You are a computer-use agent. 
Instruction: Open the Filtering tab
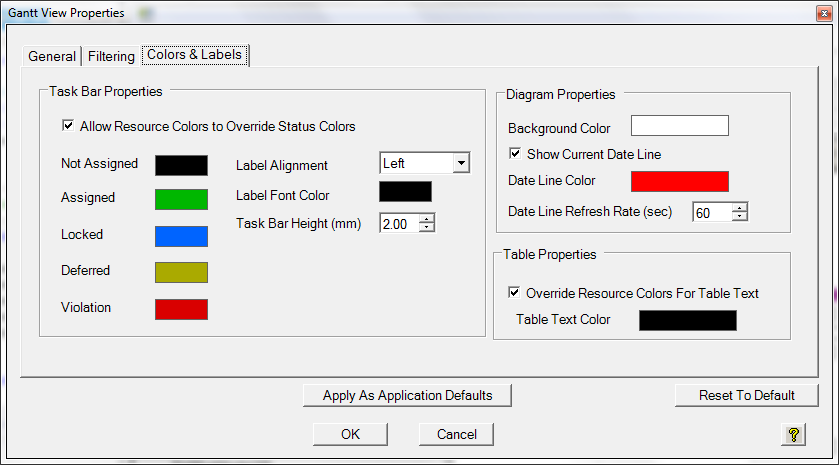coord(110,56)
